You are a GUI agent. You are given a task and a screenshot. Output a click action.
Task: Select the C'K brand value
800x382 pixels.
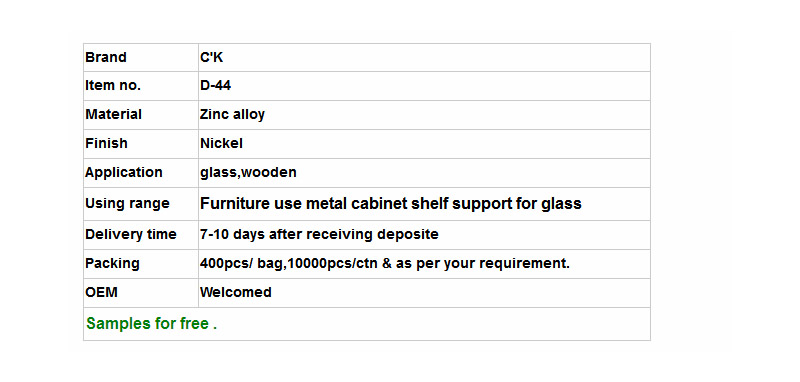[x=211, y=57]
